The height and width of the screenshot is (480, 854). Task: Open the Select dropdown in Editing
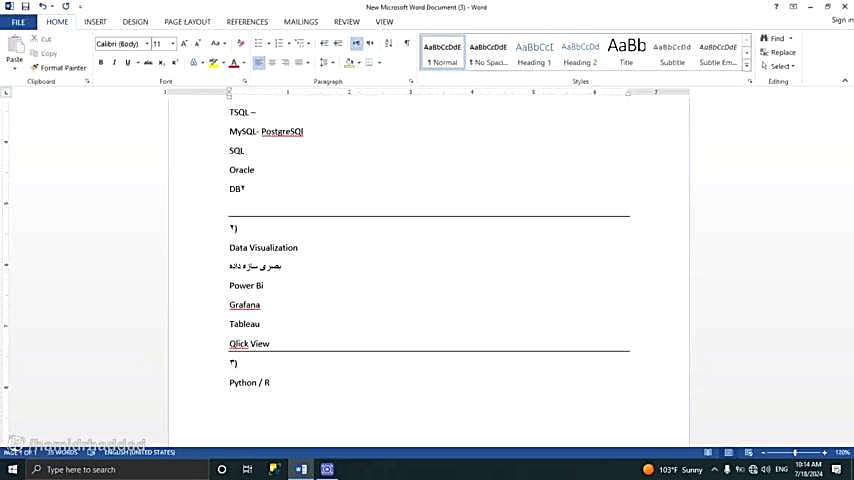point(779,66)
